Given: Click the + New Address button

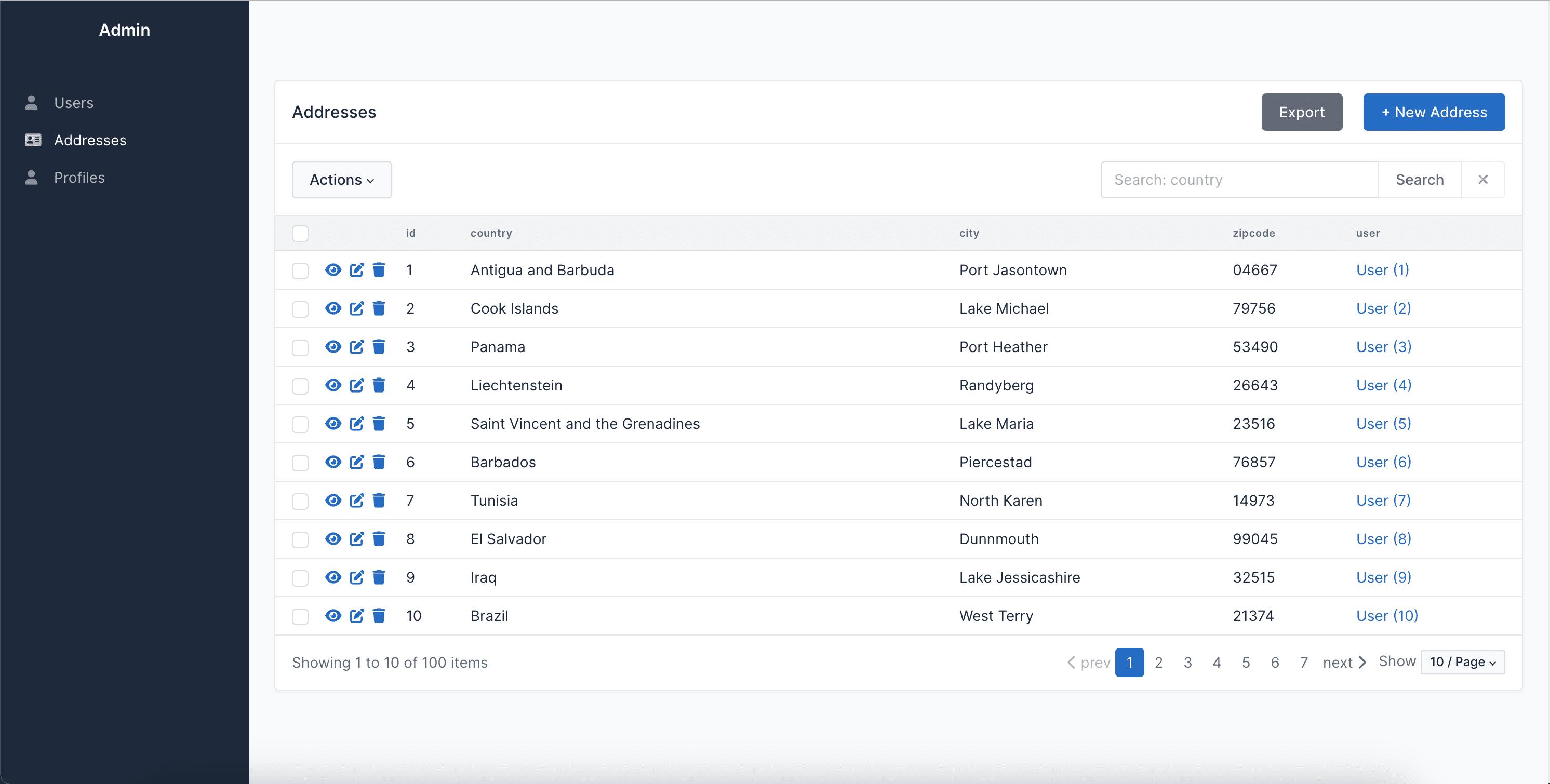Looking at the screenshot, I should click(1433, 112).
